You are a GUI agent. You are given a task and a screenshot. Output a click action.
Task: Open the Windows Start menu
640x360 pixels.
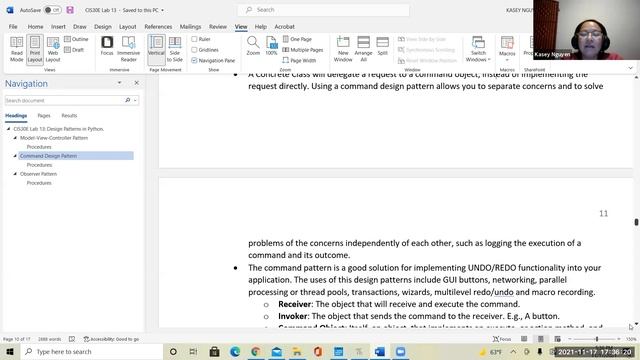click(10, 351)
